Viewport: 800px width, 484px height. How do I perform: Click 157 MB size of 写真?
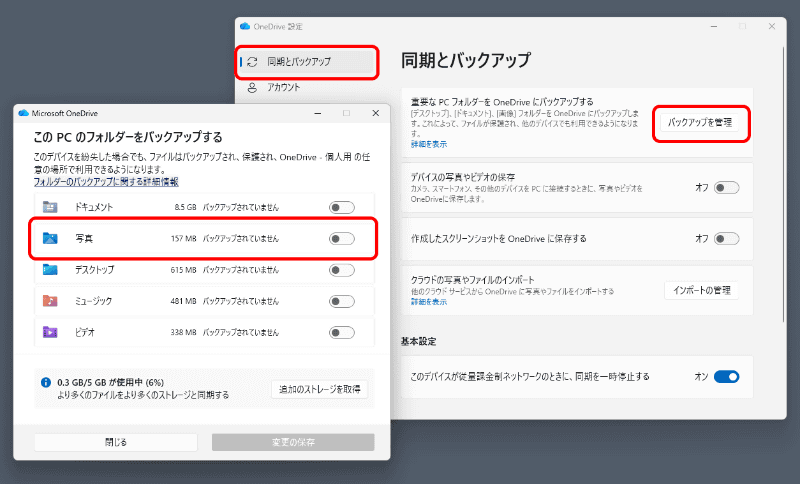(184, 238)
